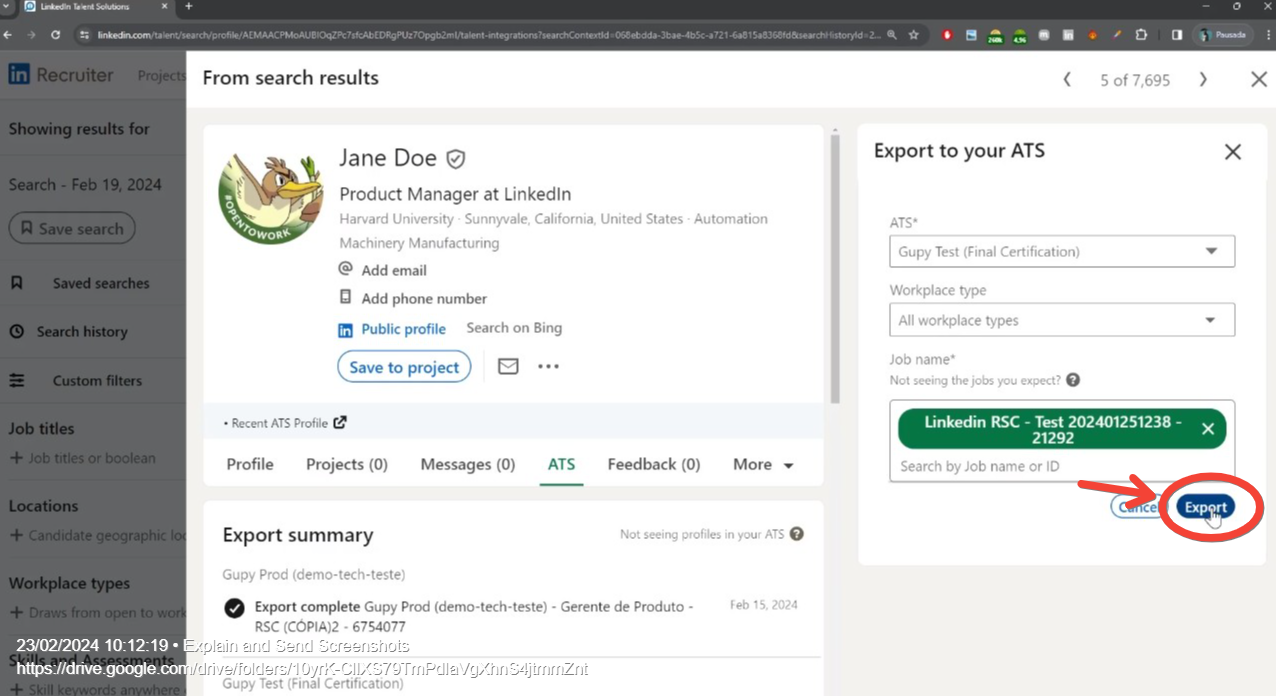Open Search history in the sidebar
The width and height of the screenshot is (1276, 696).
(82, 331)
